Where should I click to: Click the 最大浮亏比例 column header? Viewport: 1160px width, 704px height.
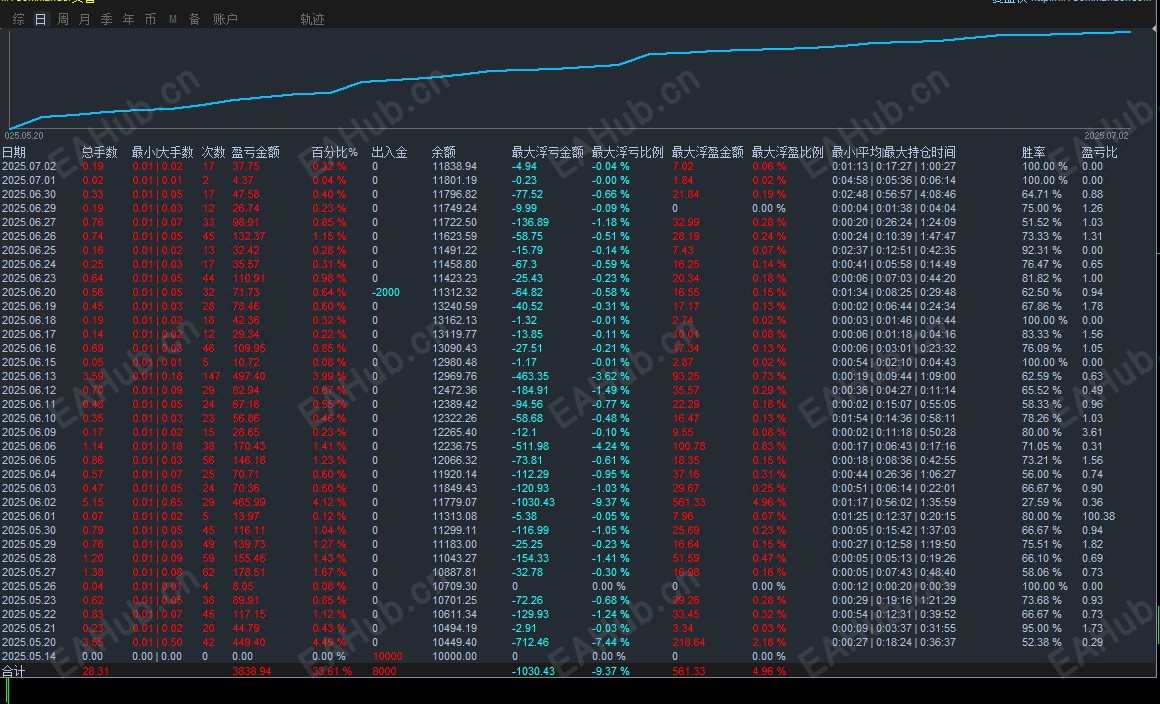pyautogui.click(x=627, y=152)
